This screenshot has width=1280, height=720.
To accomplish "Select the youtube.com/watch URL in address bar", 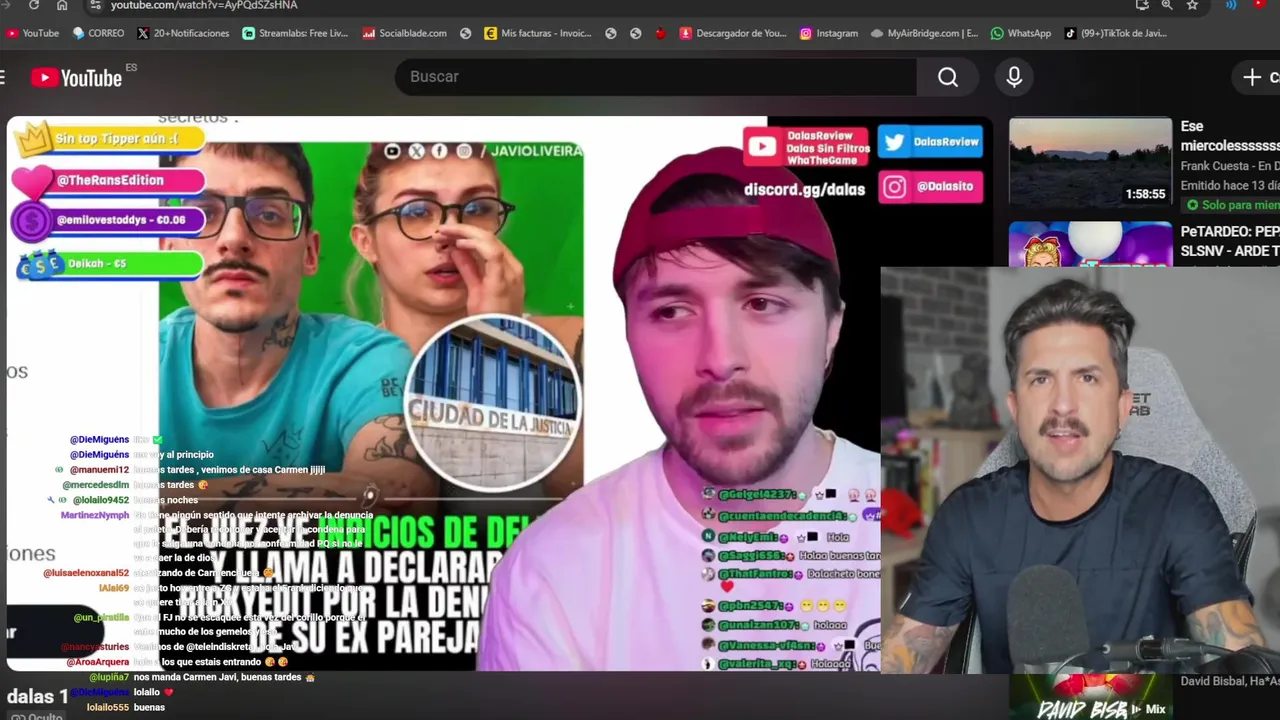I will [x=204, y=5].
